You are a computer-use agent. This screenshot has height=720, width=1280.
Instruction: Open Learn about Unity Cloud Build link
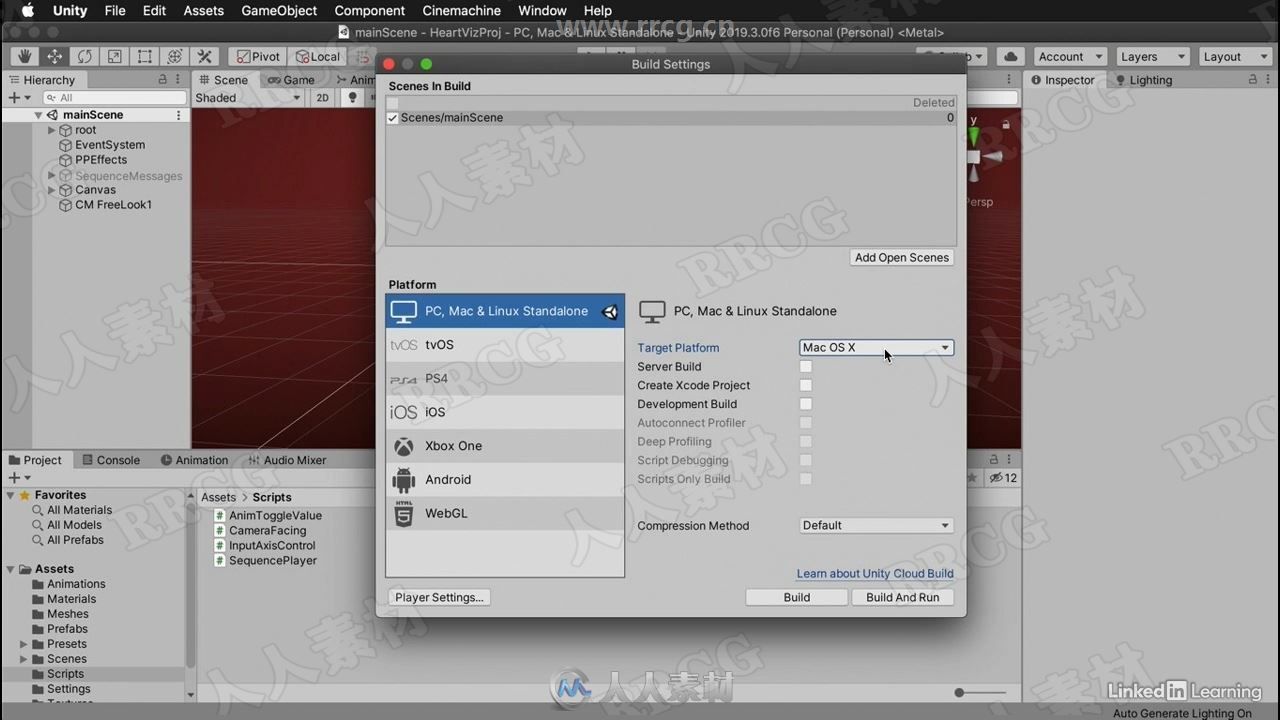tap(875, 573)
